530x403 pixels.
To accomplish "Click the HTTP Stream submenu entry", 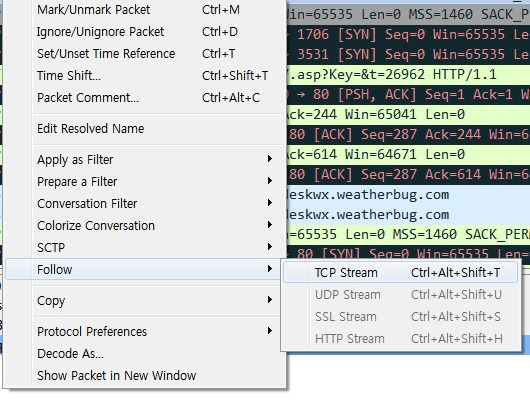I will [x=401, y=338].
